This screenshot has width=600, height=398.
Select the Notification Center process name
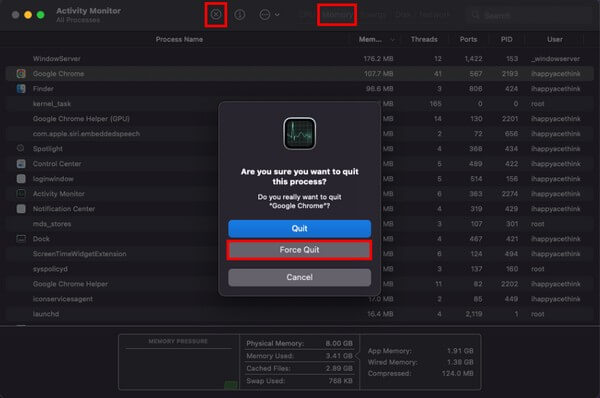(64, 209)
